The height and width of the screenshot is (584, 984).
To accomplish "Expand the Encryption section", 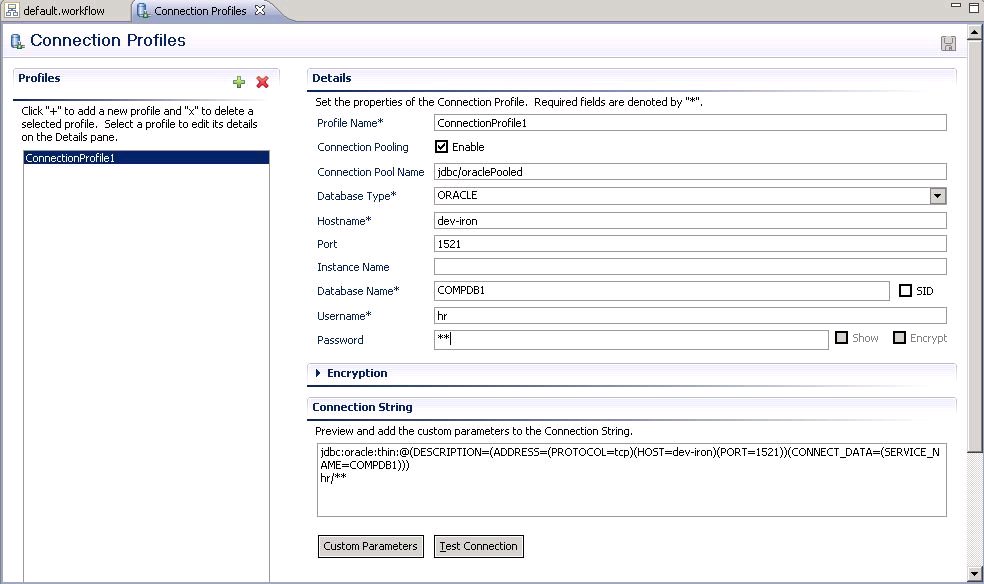I will (x=316, y=373).
